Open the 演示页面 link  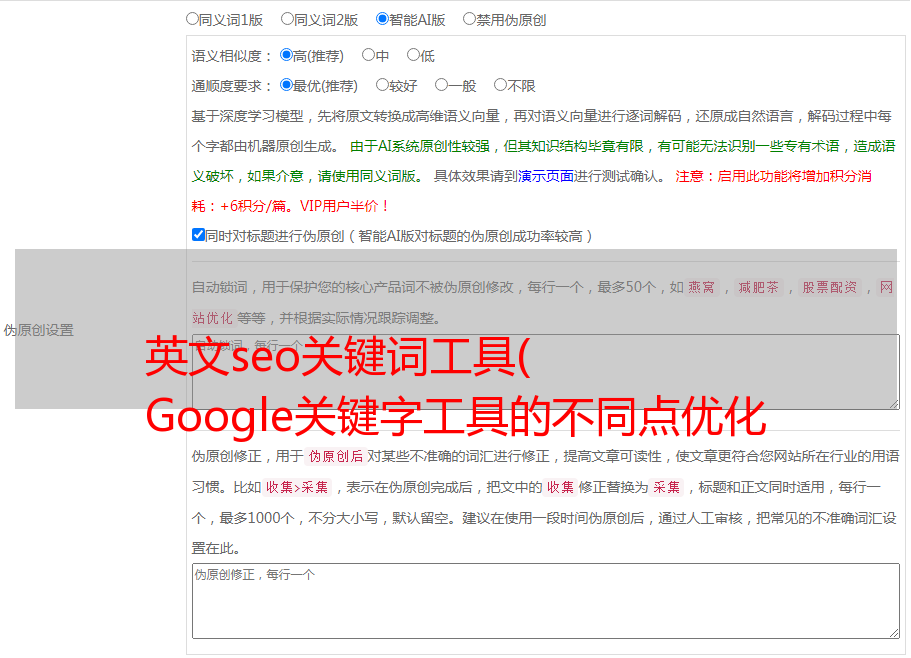(545, 176)
